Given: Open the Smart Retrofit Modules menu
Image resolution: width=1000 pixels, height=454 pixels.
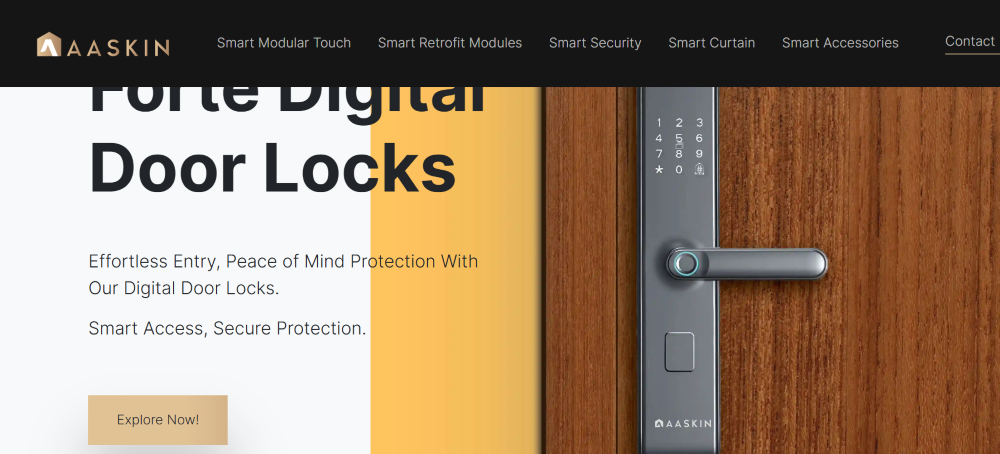Looking at the screenshot, I should pos(450,43).
